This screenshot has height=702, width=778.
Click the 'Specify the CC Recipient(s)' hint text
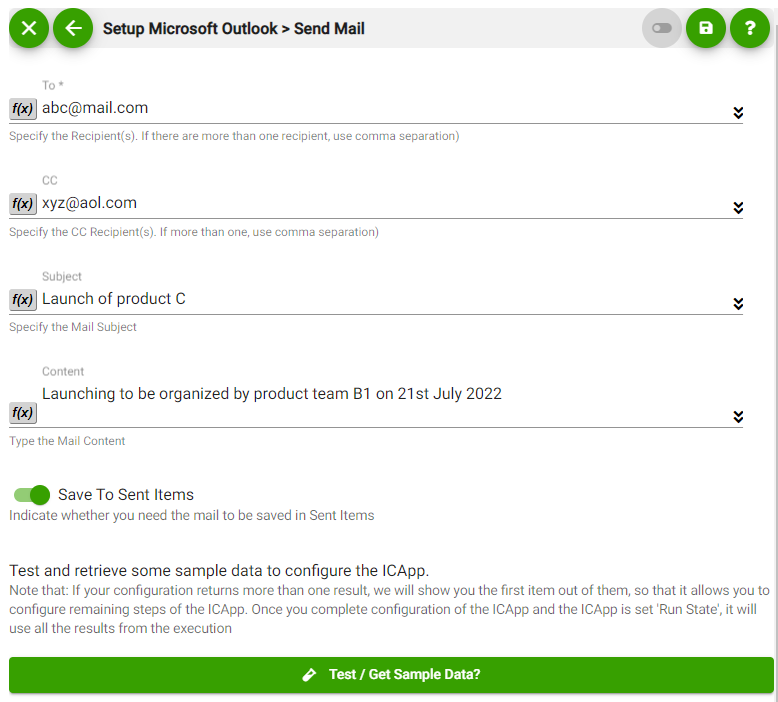194,232
